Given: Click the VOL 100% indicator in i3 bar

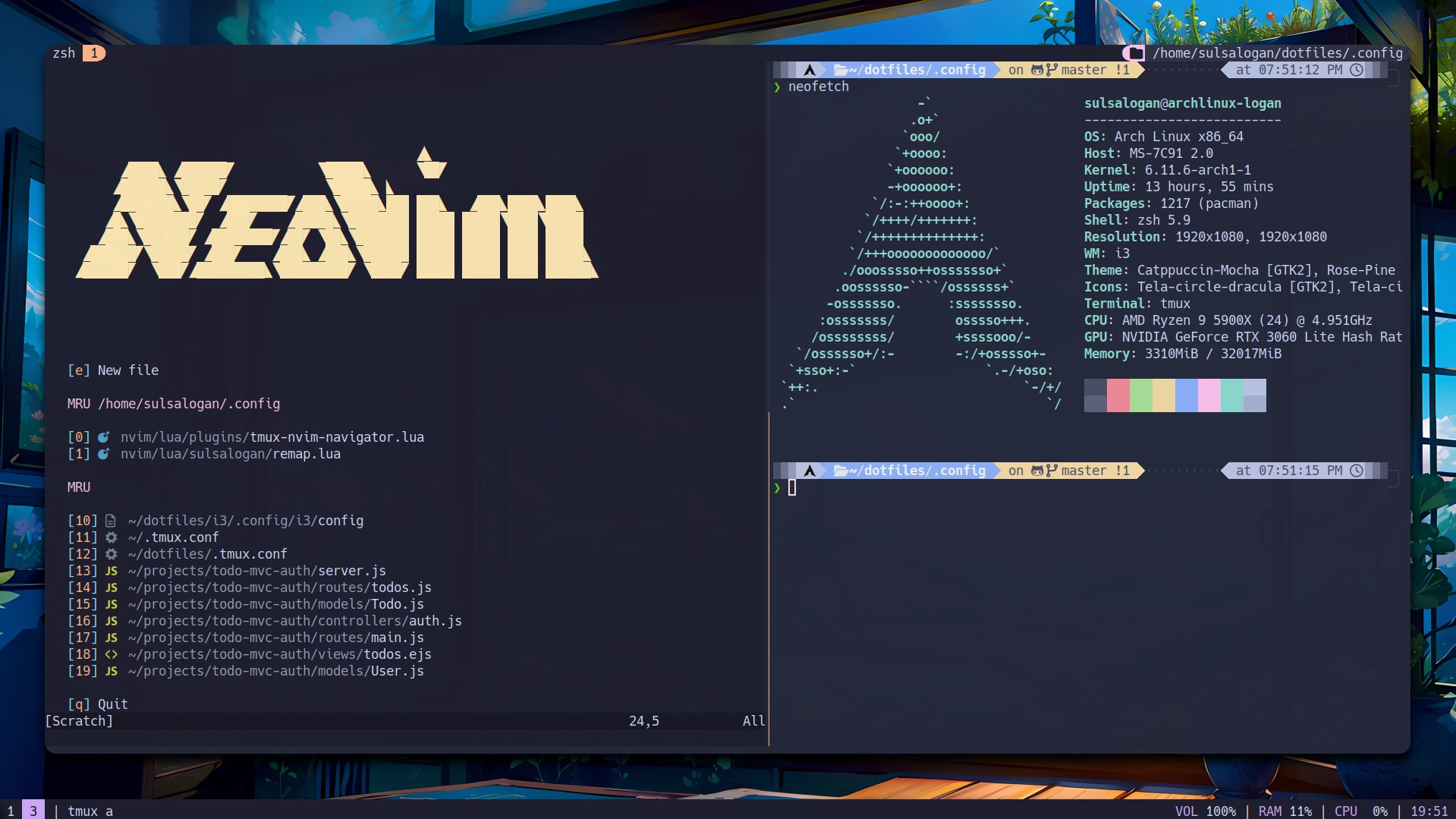Looking at the screenshot, I should (x=1206, y=811).
